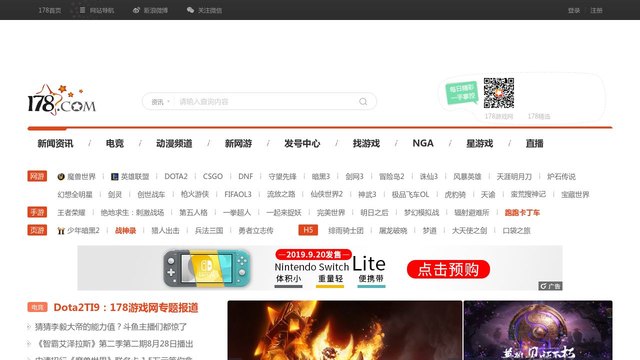The height and width of the screenshot is (360, 640).
Task: Click the orange 电竞 headline tag
Action: 38,307
